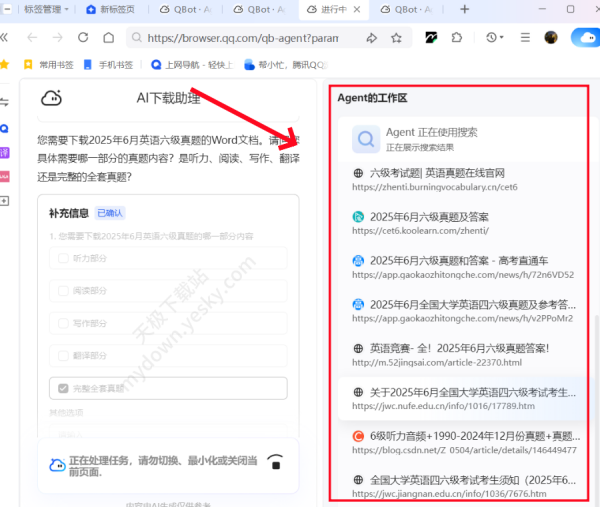Open 2025年6月六级真题及答案 search result
600x507 pixels.
click(429, 216)
